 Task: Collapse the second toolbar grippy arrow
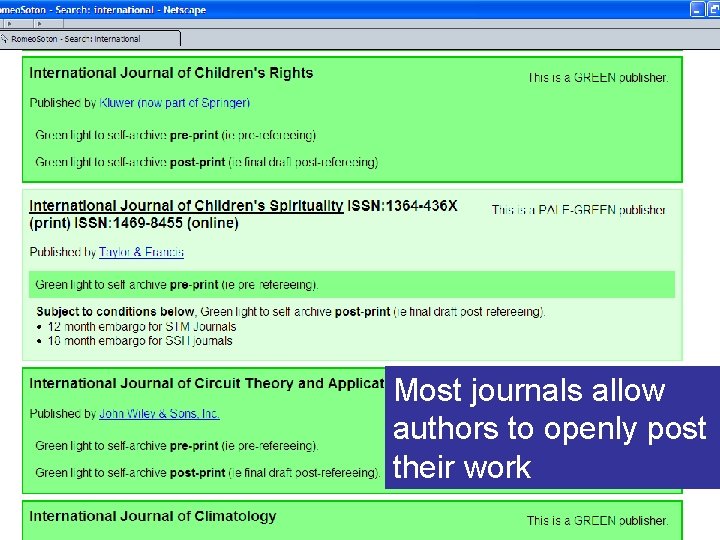[x=39, y=24]
